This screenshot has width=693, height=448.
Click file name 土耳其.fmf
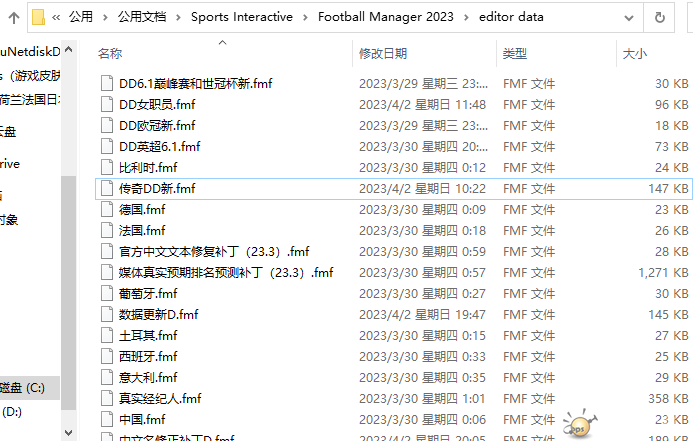148,335
